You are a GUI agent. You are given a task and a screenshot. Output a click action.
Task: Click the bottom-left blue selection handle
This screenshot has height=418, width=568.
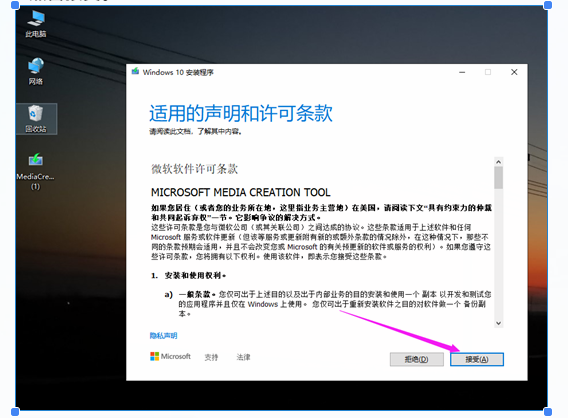[15, 411]
